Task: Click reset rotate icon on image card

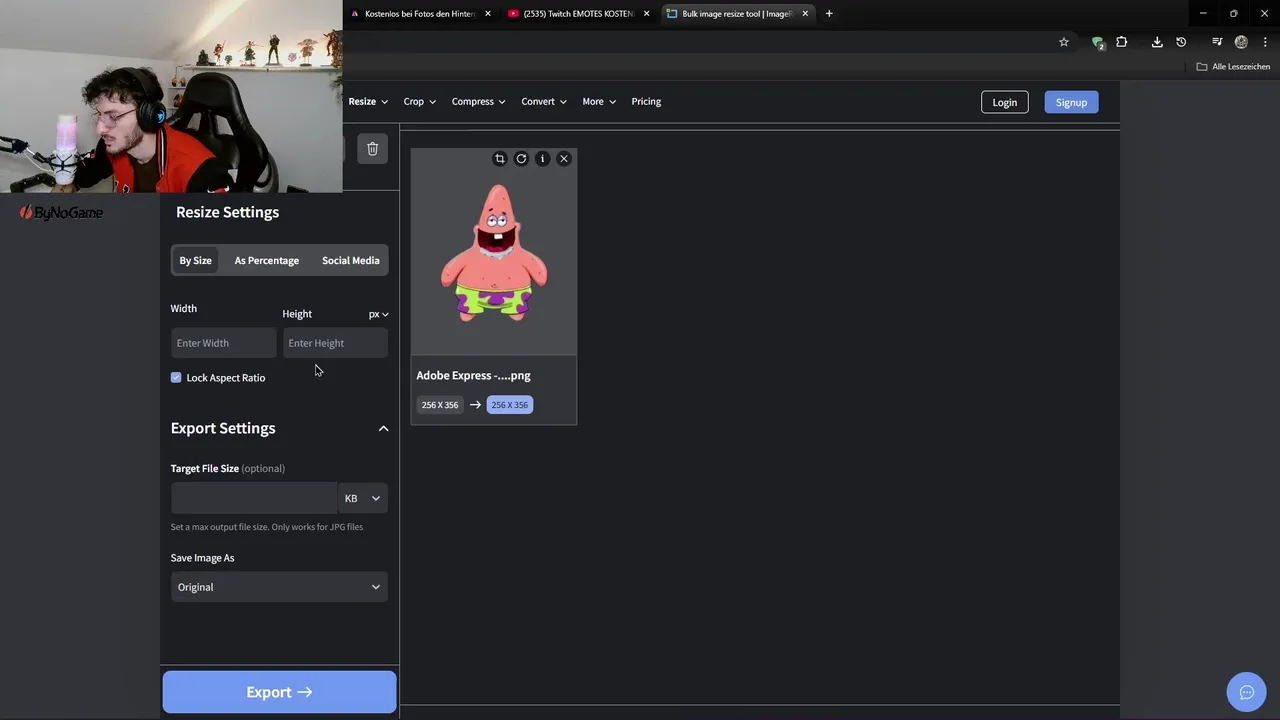Action: click(521, 159)
